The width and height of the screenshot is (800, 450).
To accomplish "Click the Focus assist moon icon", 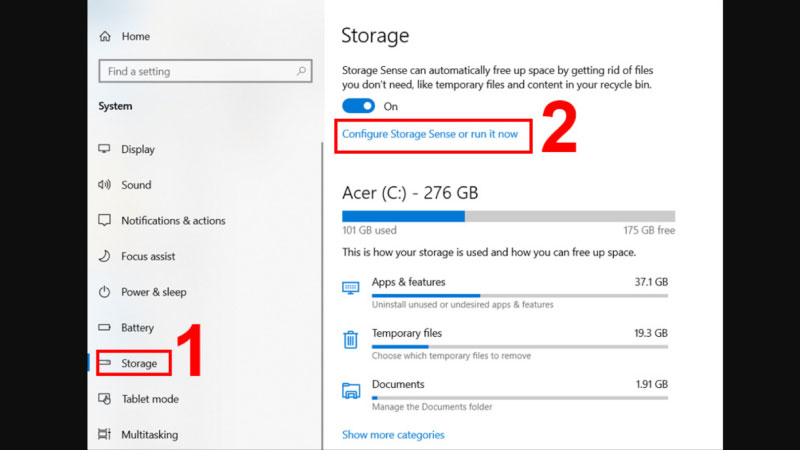I will pos(104,256).
